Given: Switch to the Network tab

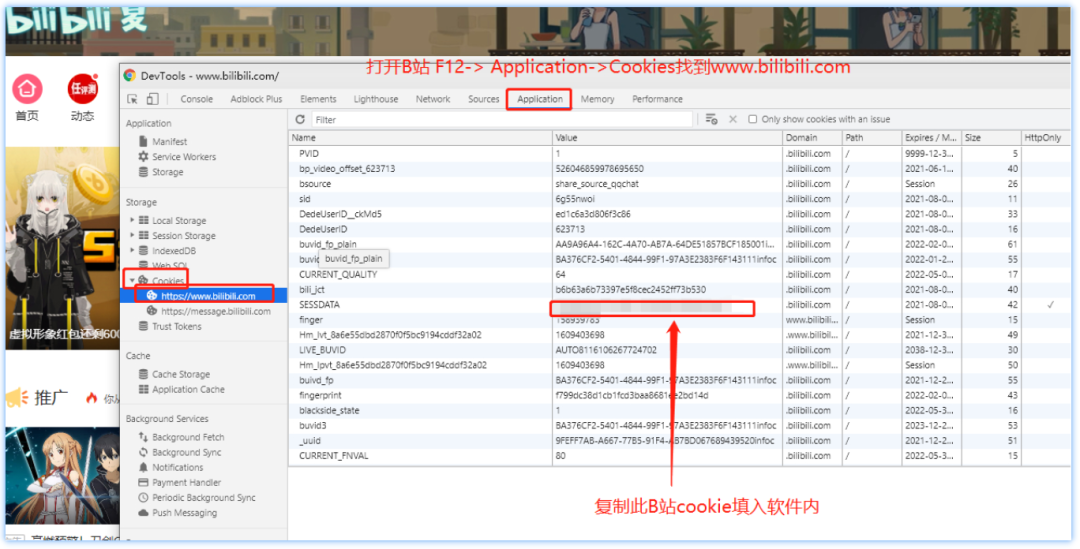Looking at the screenshot, I should 433,99.
